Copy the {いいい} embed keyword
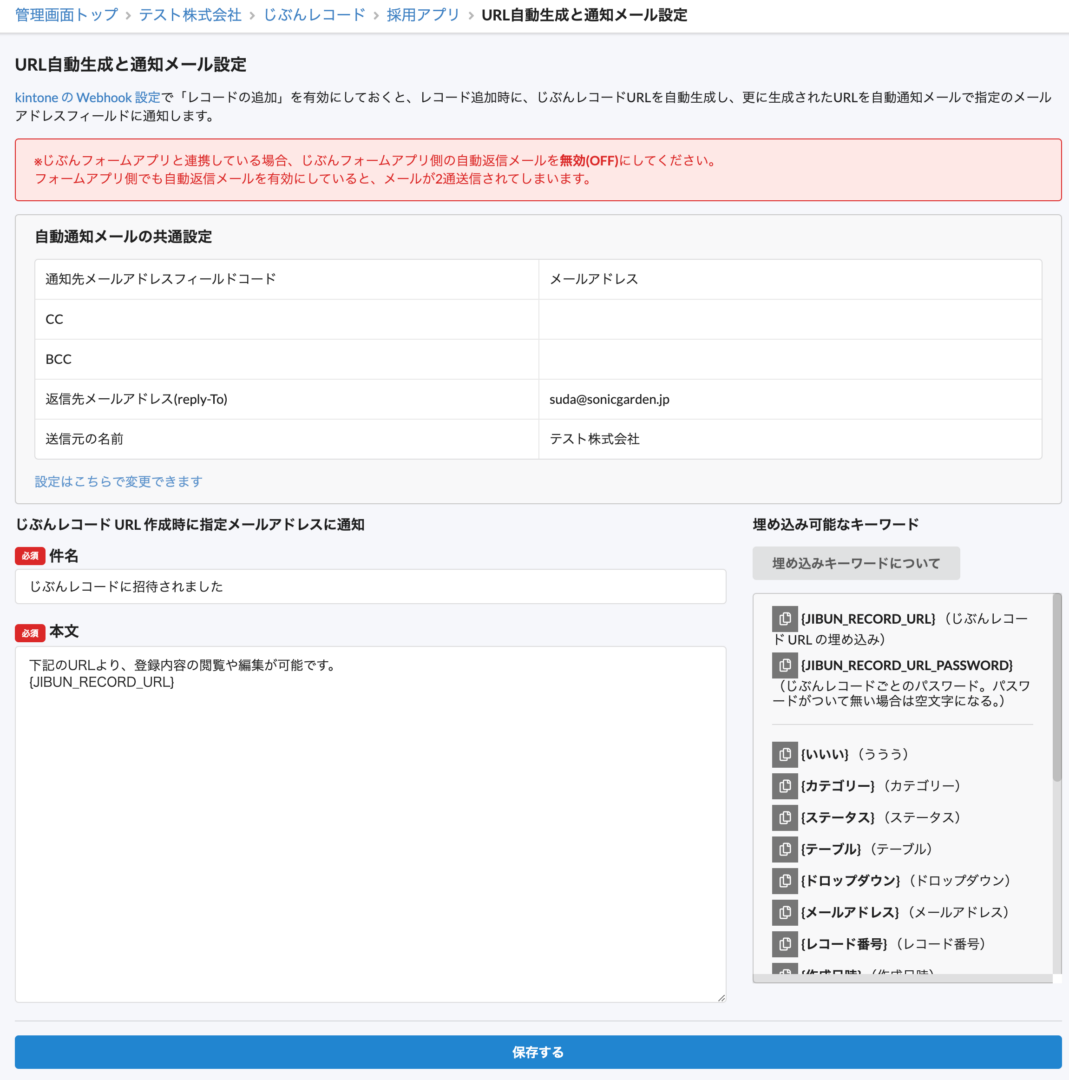Screen dimensions: 1069x1080 coord(784,754)
